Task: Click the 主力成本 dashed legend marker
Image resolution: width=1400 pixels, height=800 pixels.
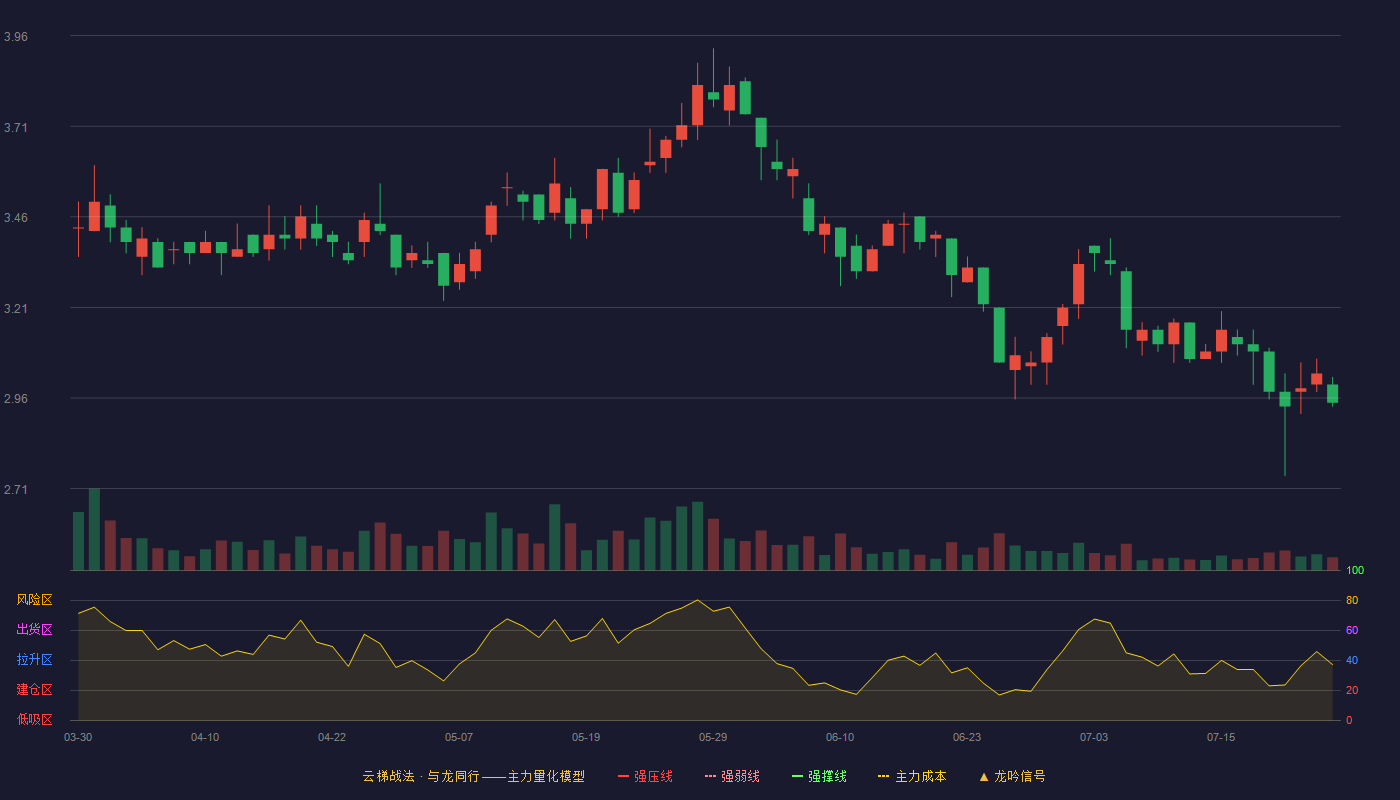Action: pyautogui.click(x=883, y=776)
